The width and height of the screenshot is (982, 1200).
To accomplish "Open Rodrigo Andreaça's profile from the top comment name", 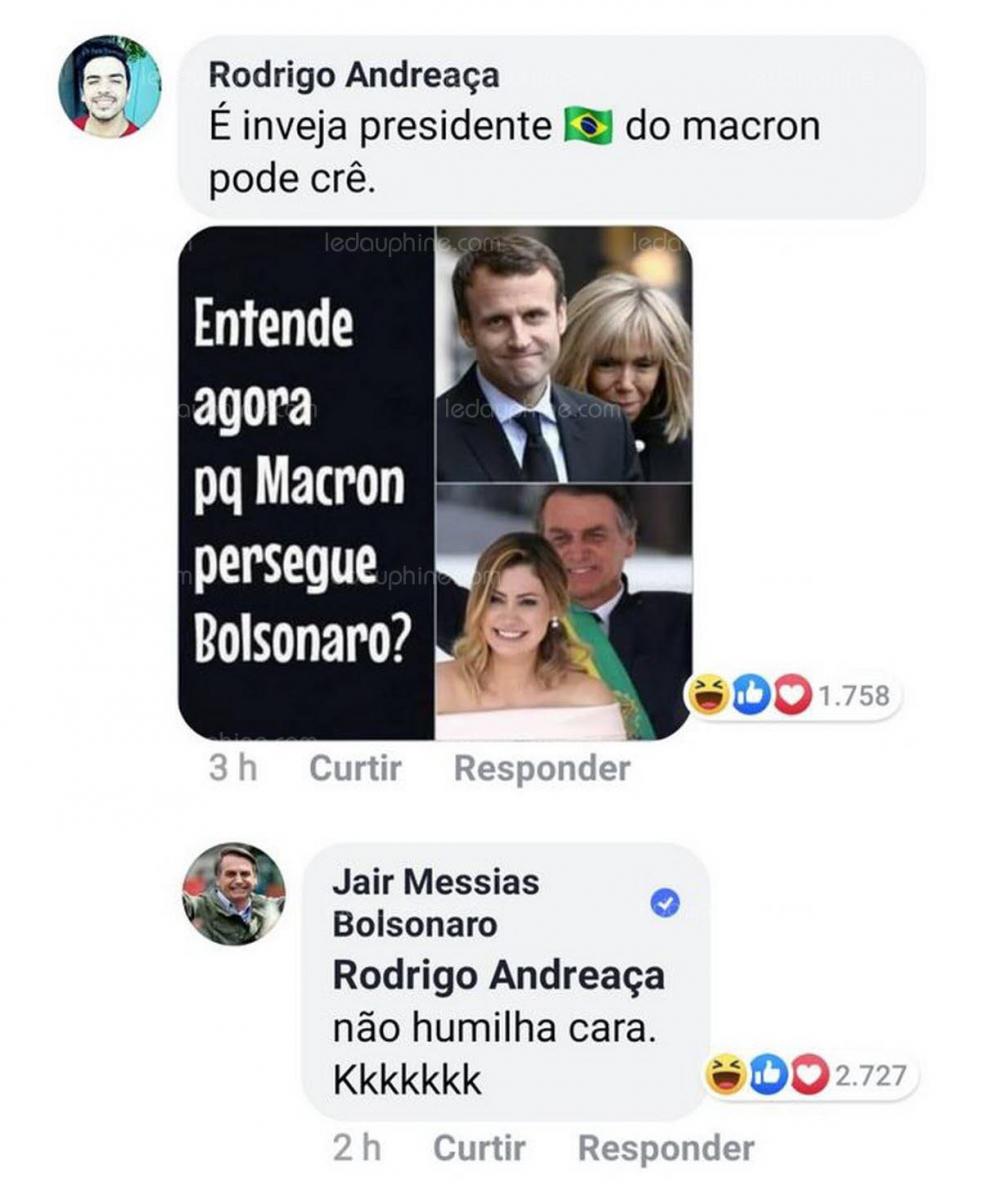I will (353, 75).
